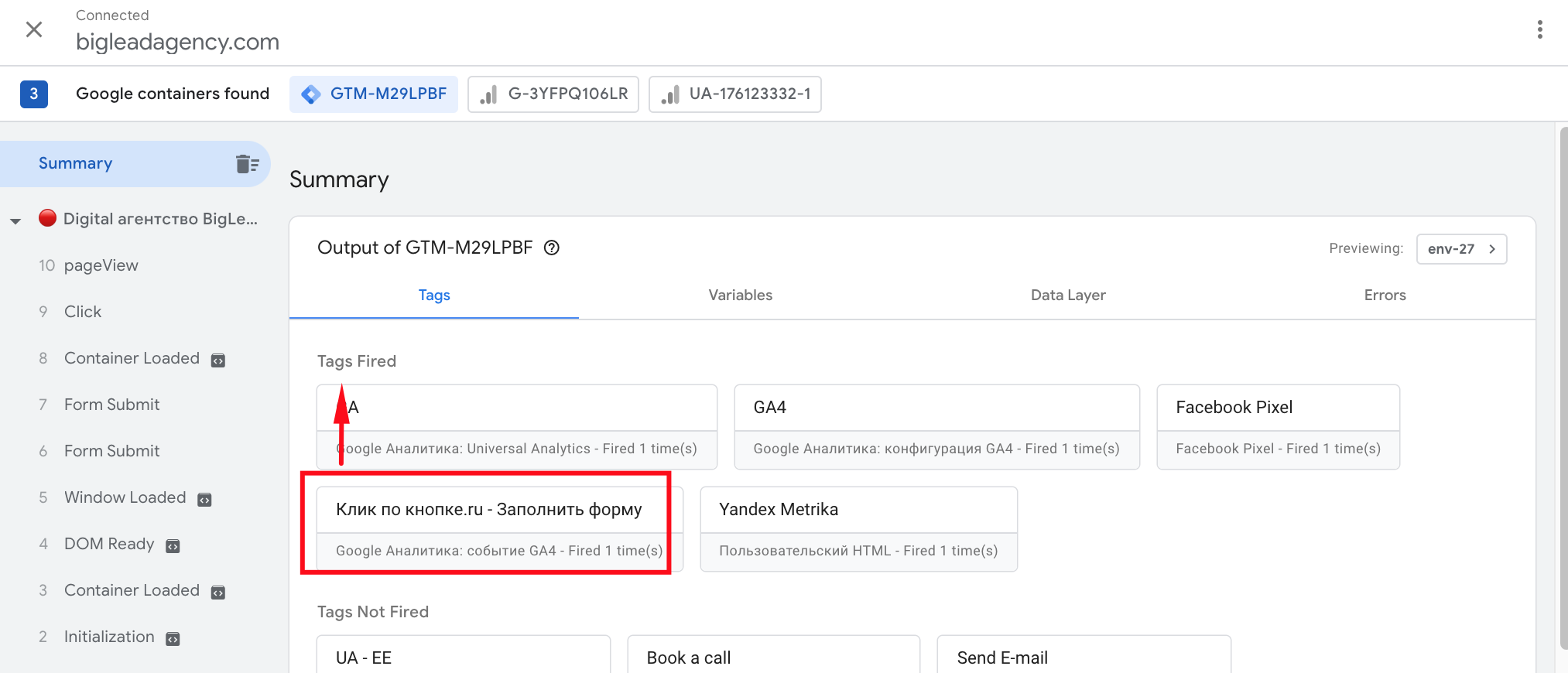Click the vertical scrollbar on the right

1563,387
